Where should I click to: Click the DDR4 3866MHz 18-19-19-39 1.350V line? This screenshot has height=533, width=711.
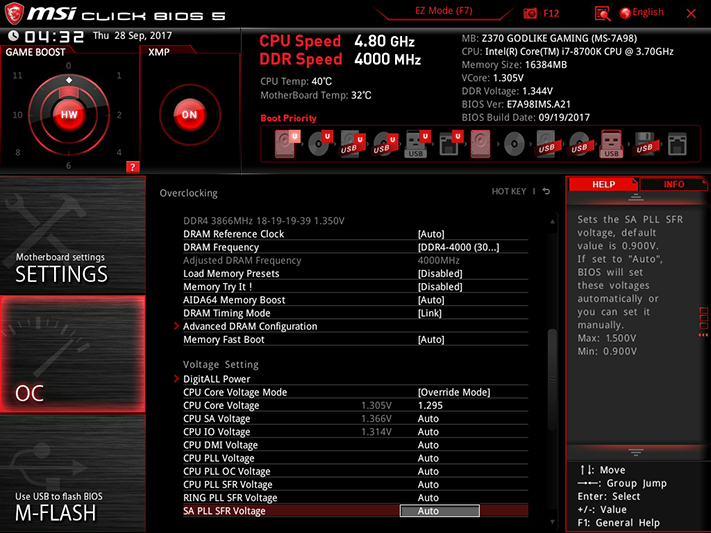[264, 221]
